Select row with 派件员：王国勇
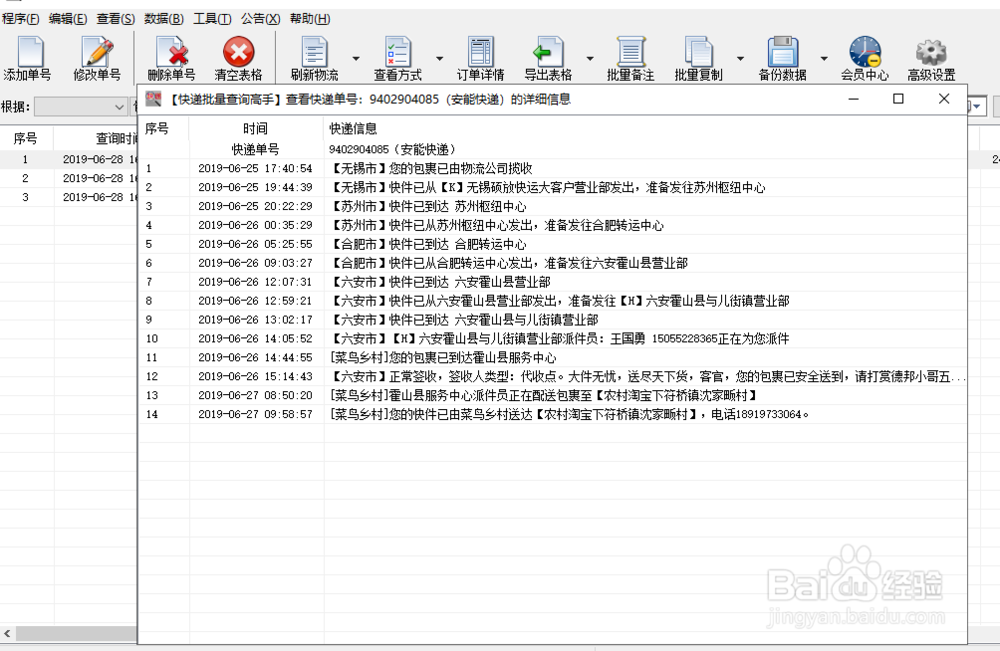 pos(552,339)
